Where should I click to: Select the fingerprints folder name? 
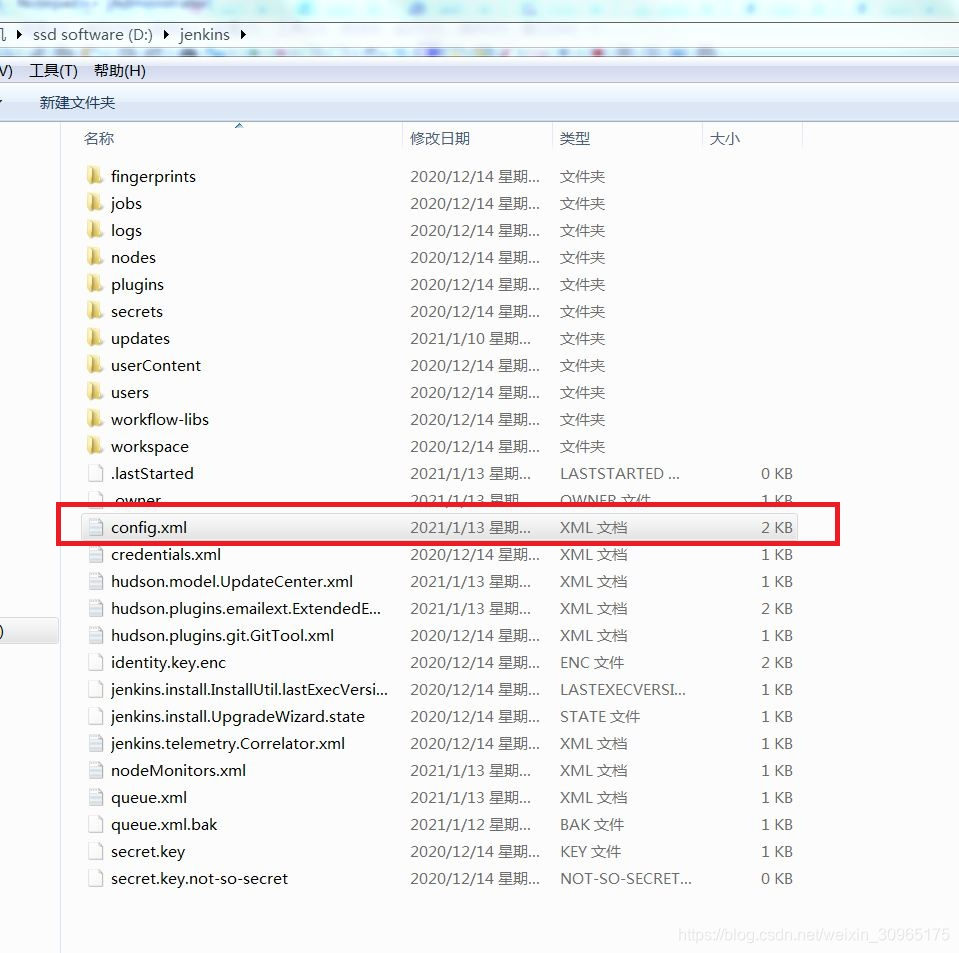click(154, 177)
